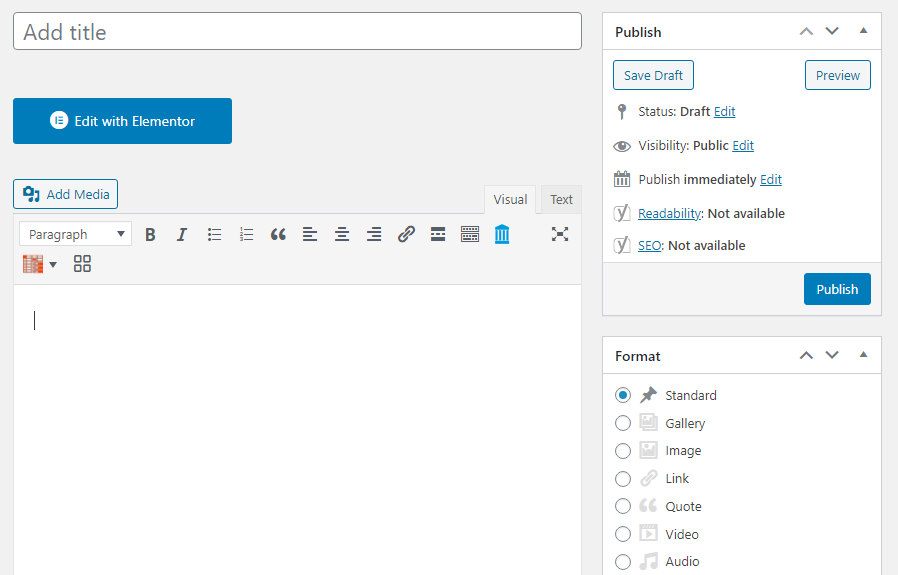
Task: Switch to the Text editor tab
Action: pos(561,199)
